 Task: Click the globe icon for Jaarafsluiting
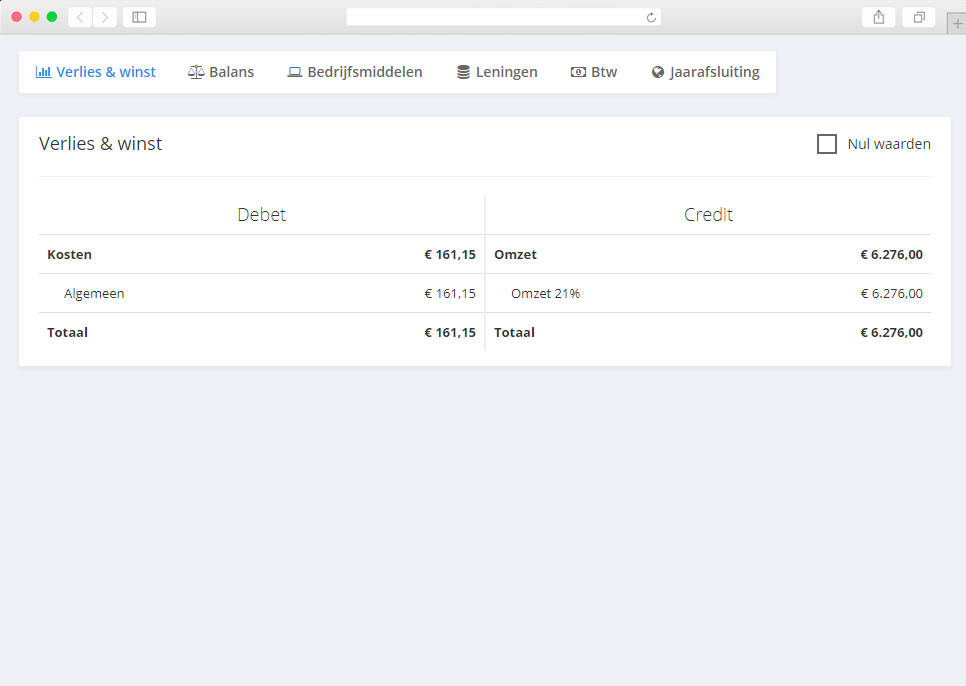pos(658,72)
